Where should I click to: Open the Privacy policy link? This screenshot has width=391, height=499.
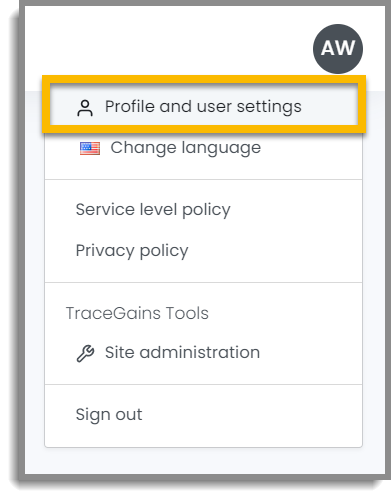[x=132, y=251]
